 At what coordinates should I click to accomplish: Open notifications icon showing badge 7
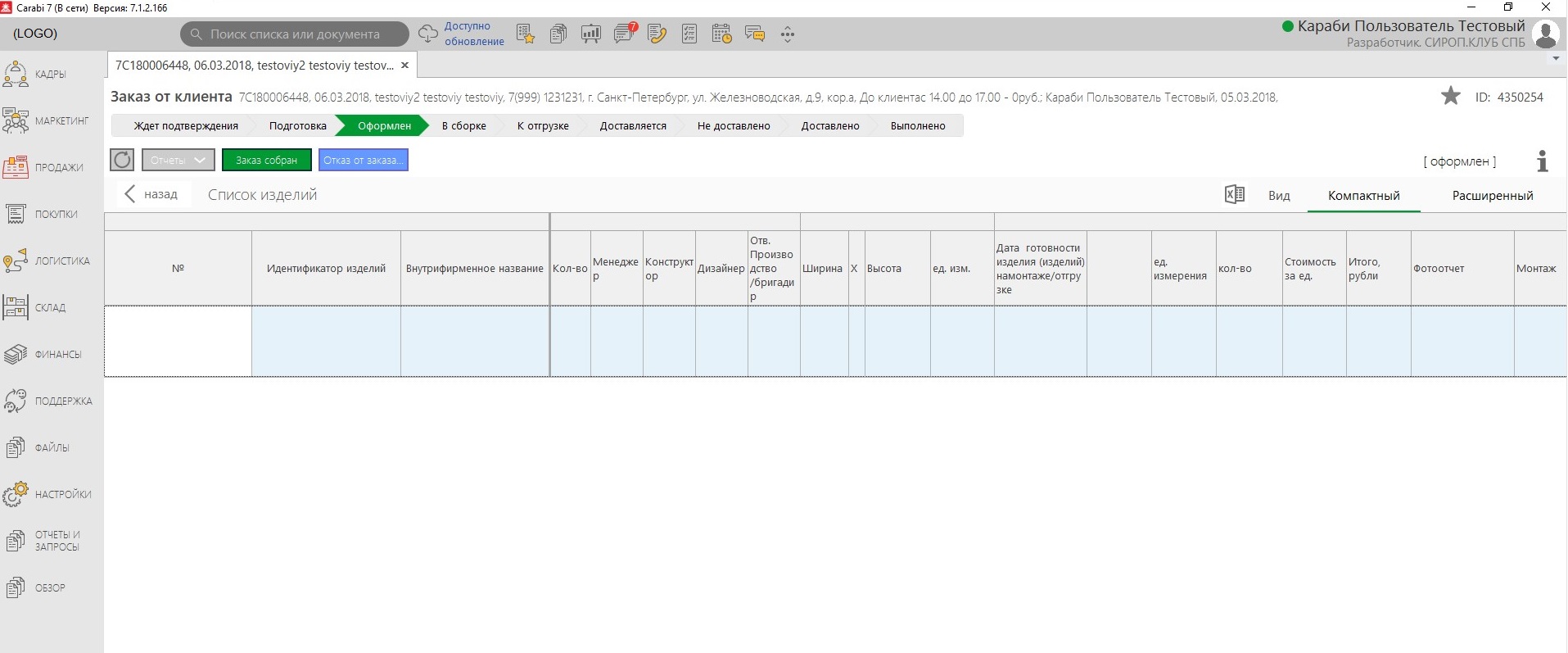(625, 34)
